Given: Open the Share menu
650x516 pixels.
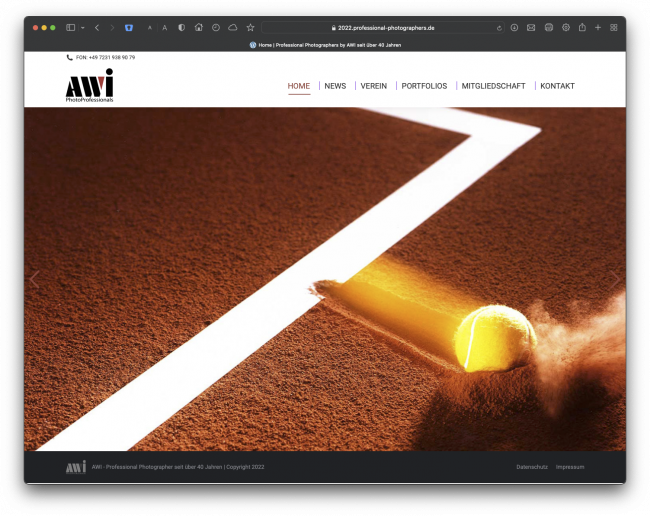Looking at the screenshot, I should pos(582,28).
